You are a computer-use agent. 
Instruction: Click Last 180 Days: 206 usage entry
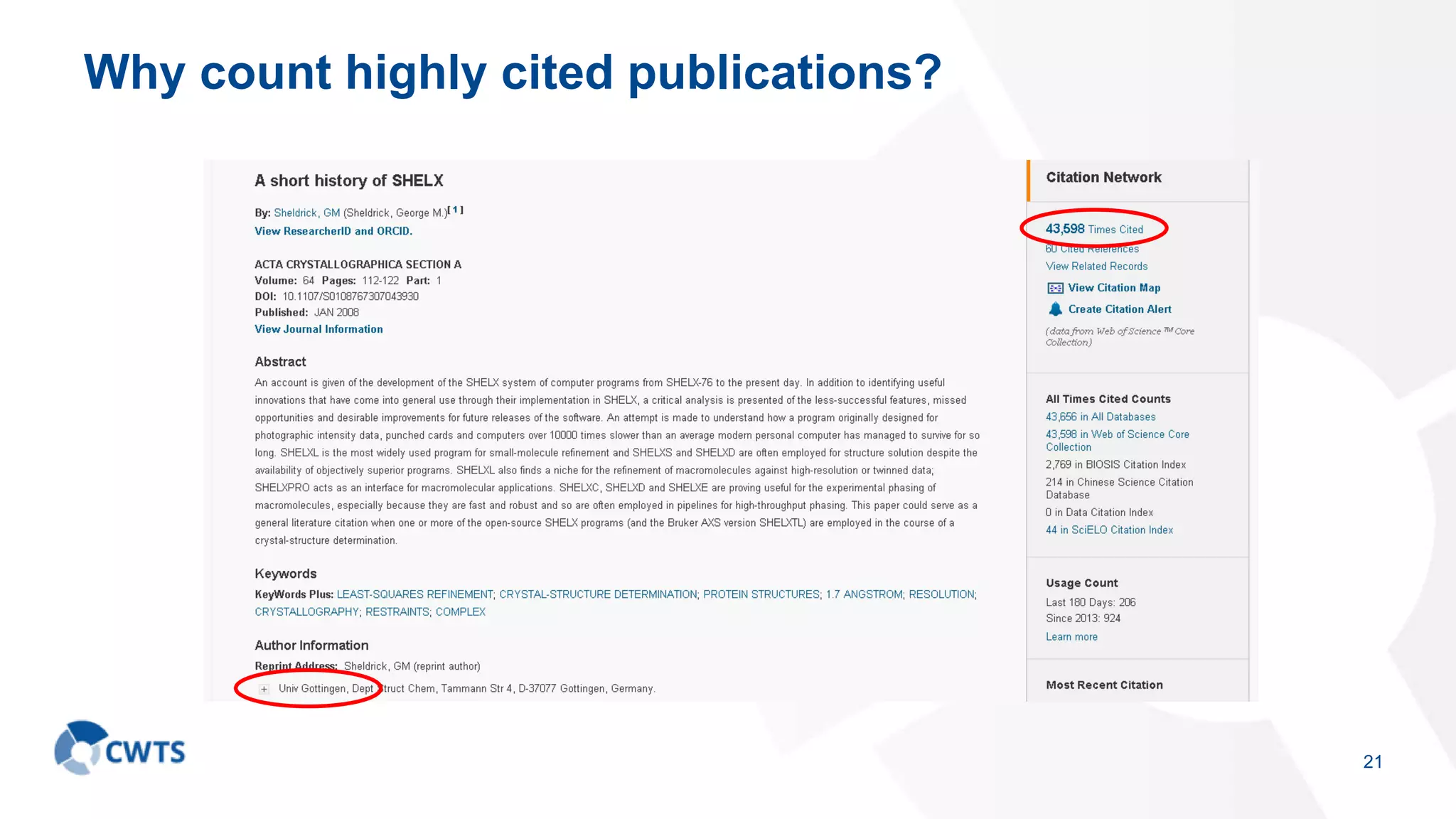point(1091,602)
